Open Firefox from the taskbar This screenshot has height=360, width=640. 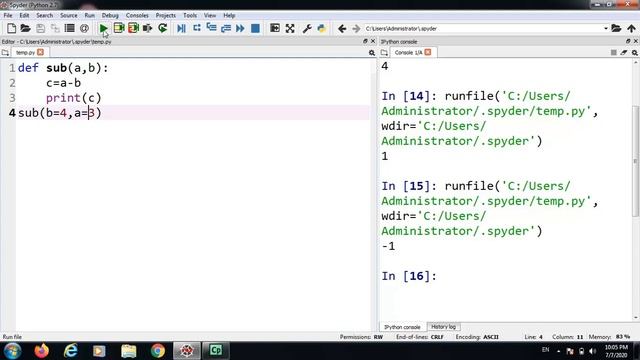42,351
